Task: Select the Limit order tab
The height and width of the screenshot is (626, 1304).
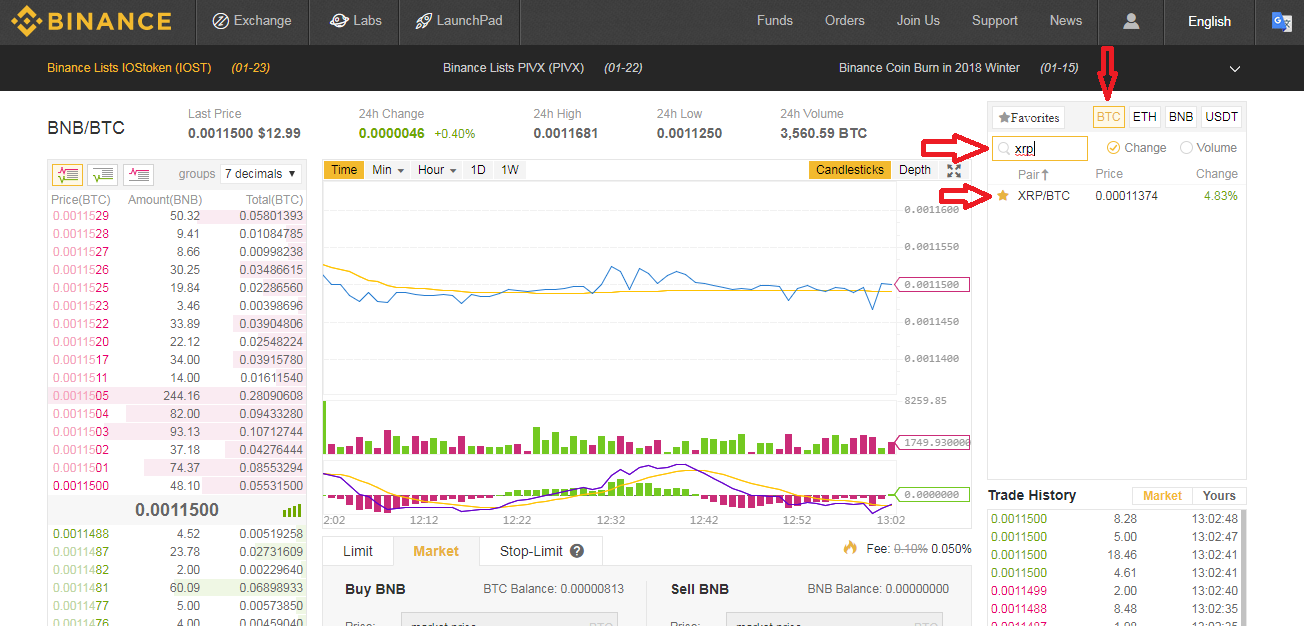Action: coord(358,551)
